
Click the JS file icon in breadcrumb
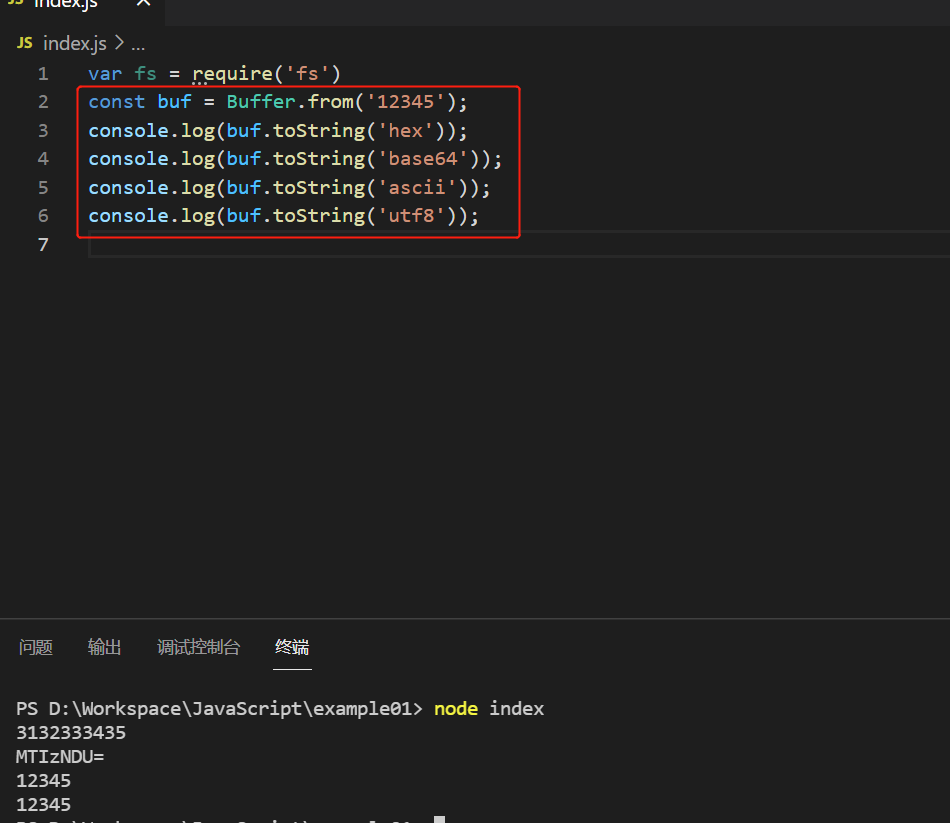[x=24, y=43]
